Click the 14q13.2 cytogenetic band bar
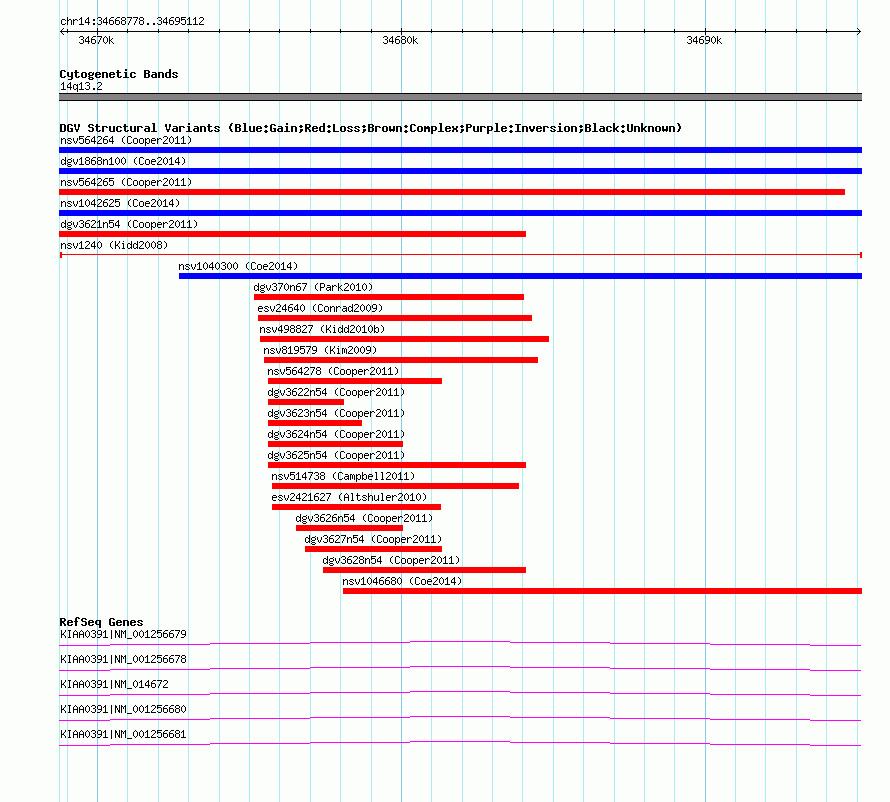The width and height of the screenshot is (890, 802). pyautogui.click(x=460, y=97)
